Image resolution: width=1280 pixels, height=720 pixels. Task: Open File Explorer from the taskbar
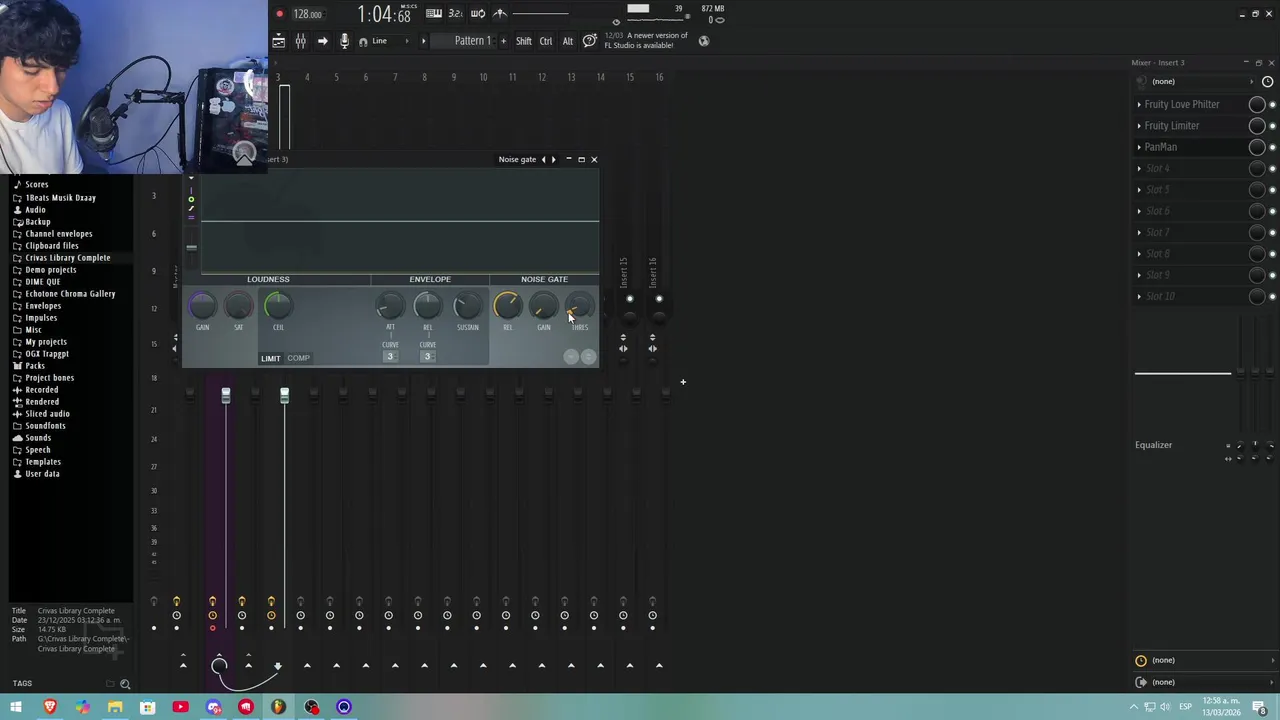(115, 707)
